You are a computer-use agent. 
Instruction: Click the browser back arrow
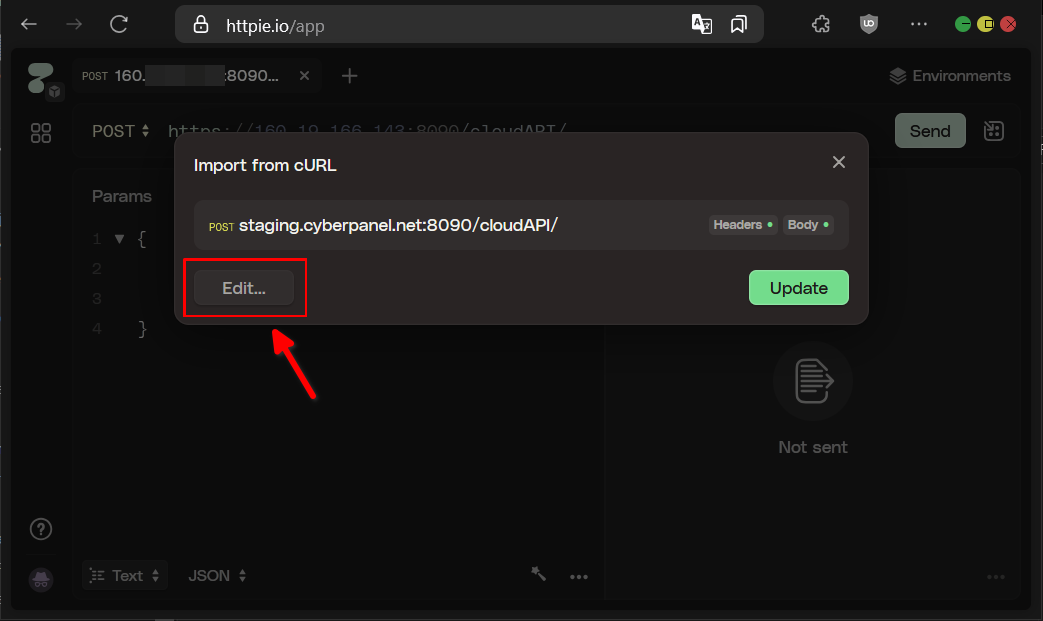coord(29,25)
